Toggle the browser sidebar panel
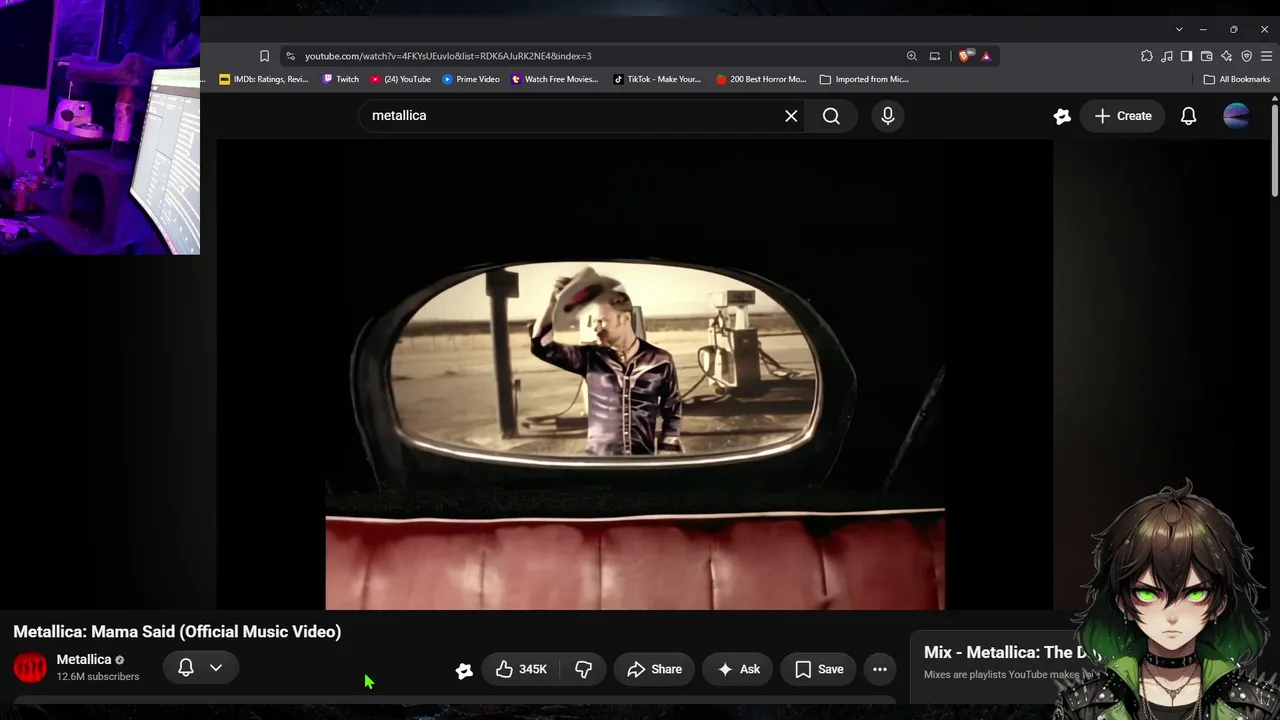The image size is (1280, 720). point(1186,56)
